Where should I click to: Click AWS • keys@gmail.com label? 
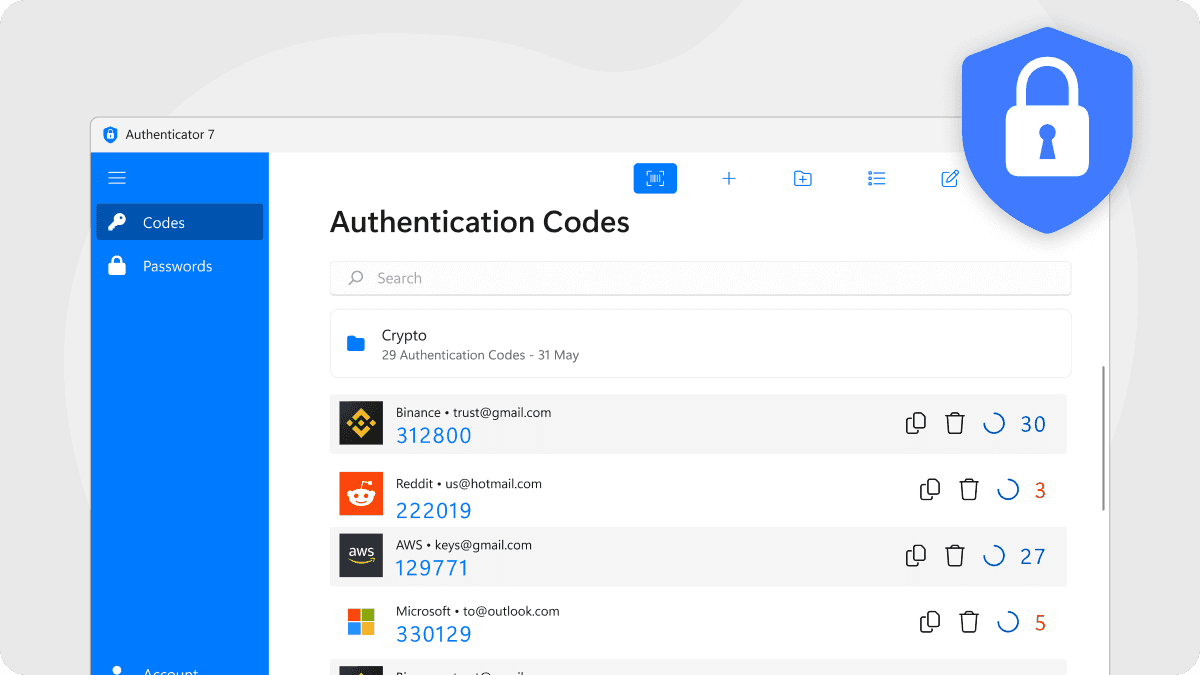pyautogui.click(x=464, y=545)
